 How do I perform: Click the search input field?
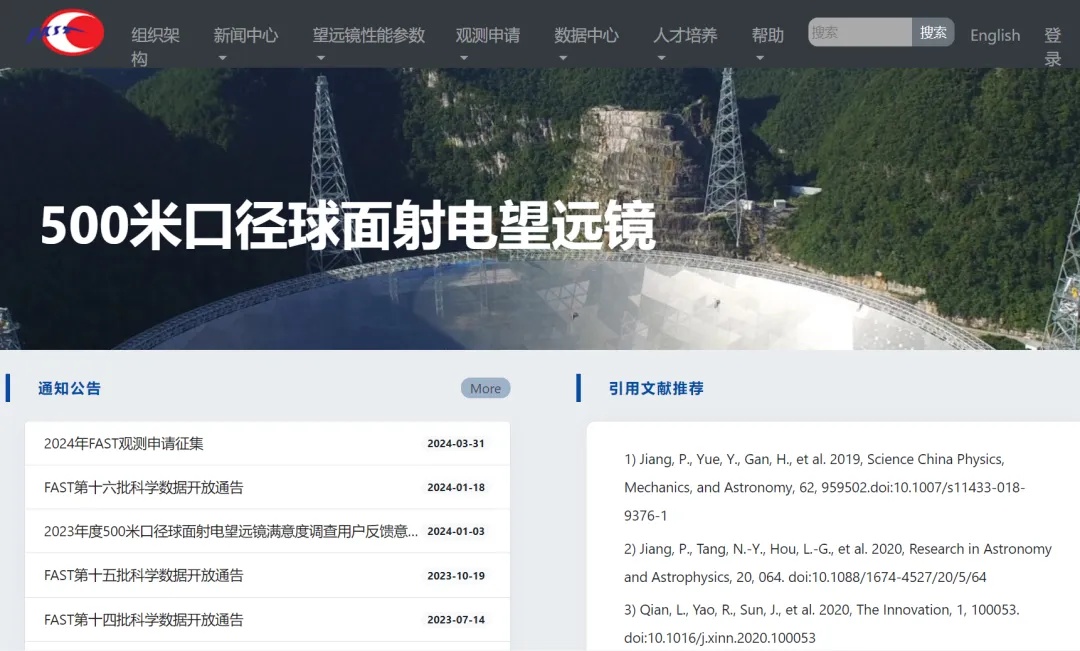[x=858, y=32]
